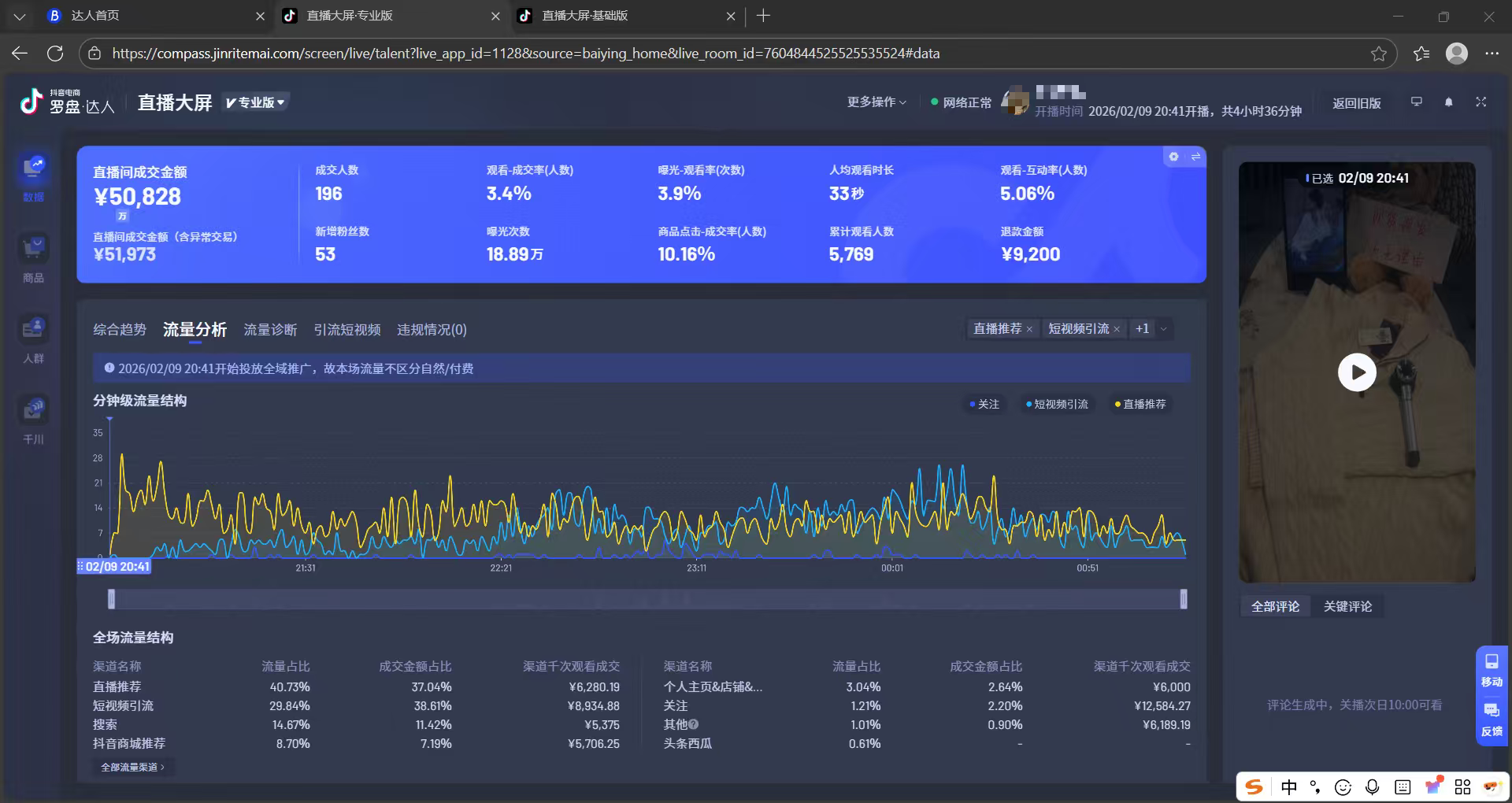The height and width of the screenshot is (803, 1512).
Task: Expand the traffic channel filter dropdown arrow
Action: pyautogui.click(x=1163, y=329)
